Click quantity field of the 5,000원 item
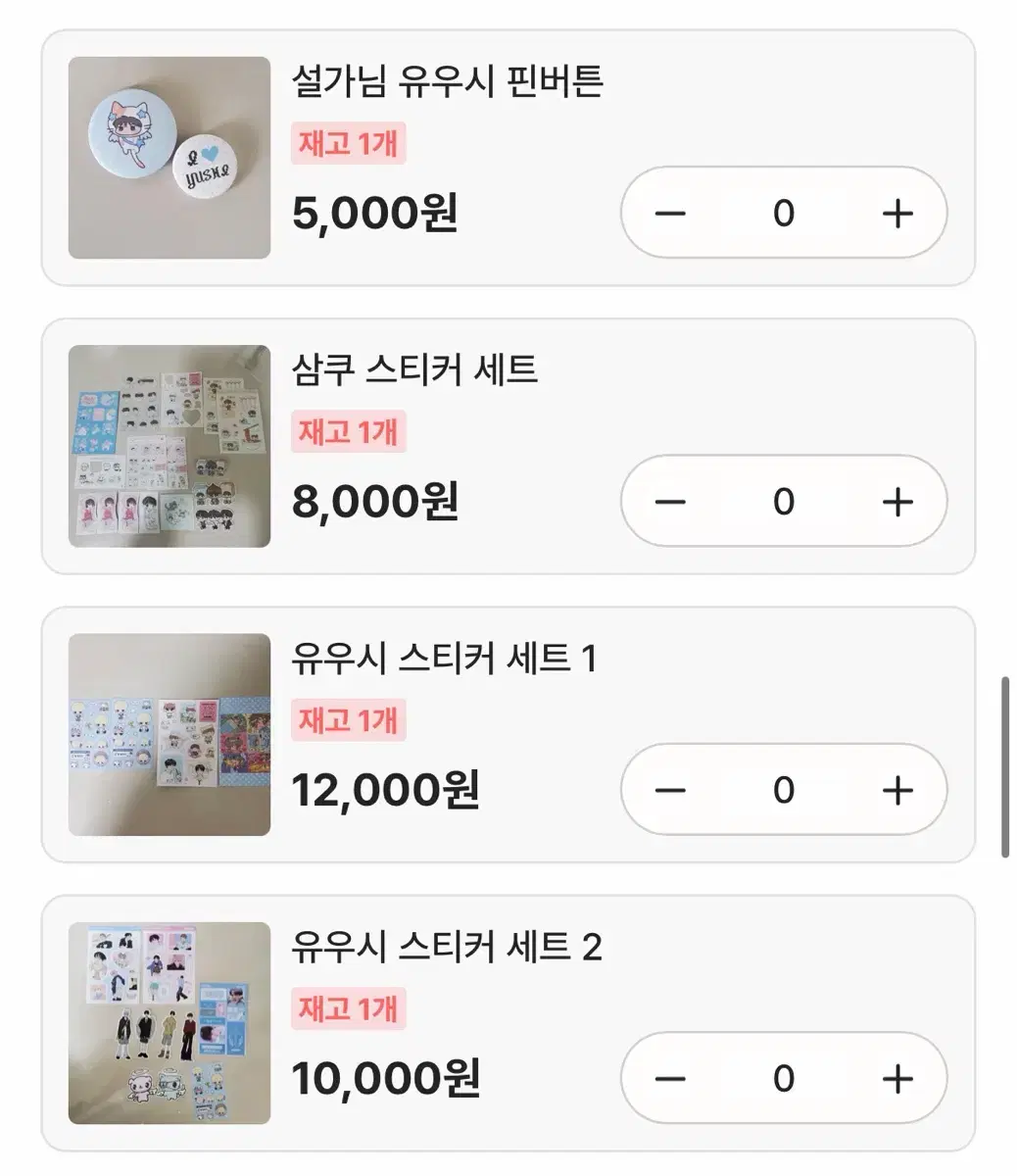 pyautogui.click(x=784, y=213)
